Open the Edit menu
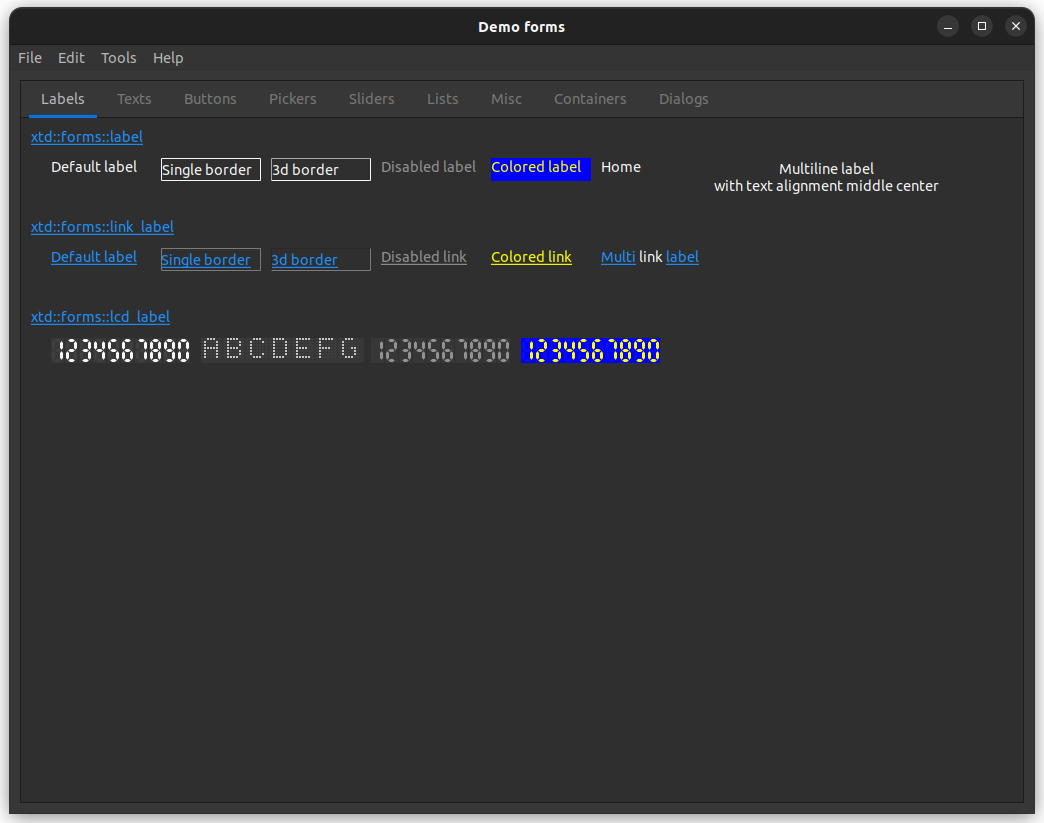The height and width of the screenshot is (823, 1044). pyautogui.click(x=71, y=58)
